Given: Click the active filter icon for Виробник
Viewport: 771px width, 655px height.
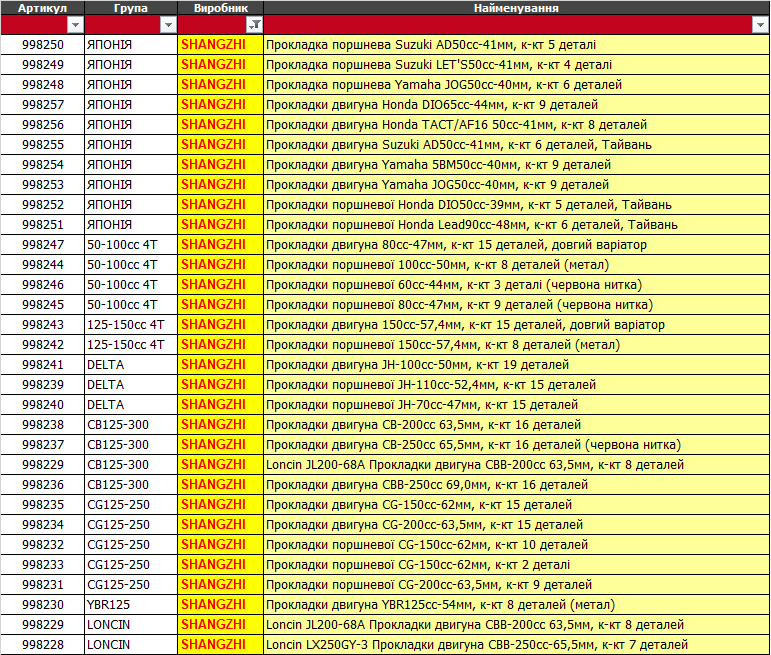Looking at the screenshot, I should click(x=254, y=25).
